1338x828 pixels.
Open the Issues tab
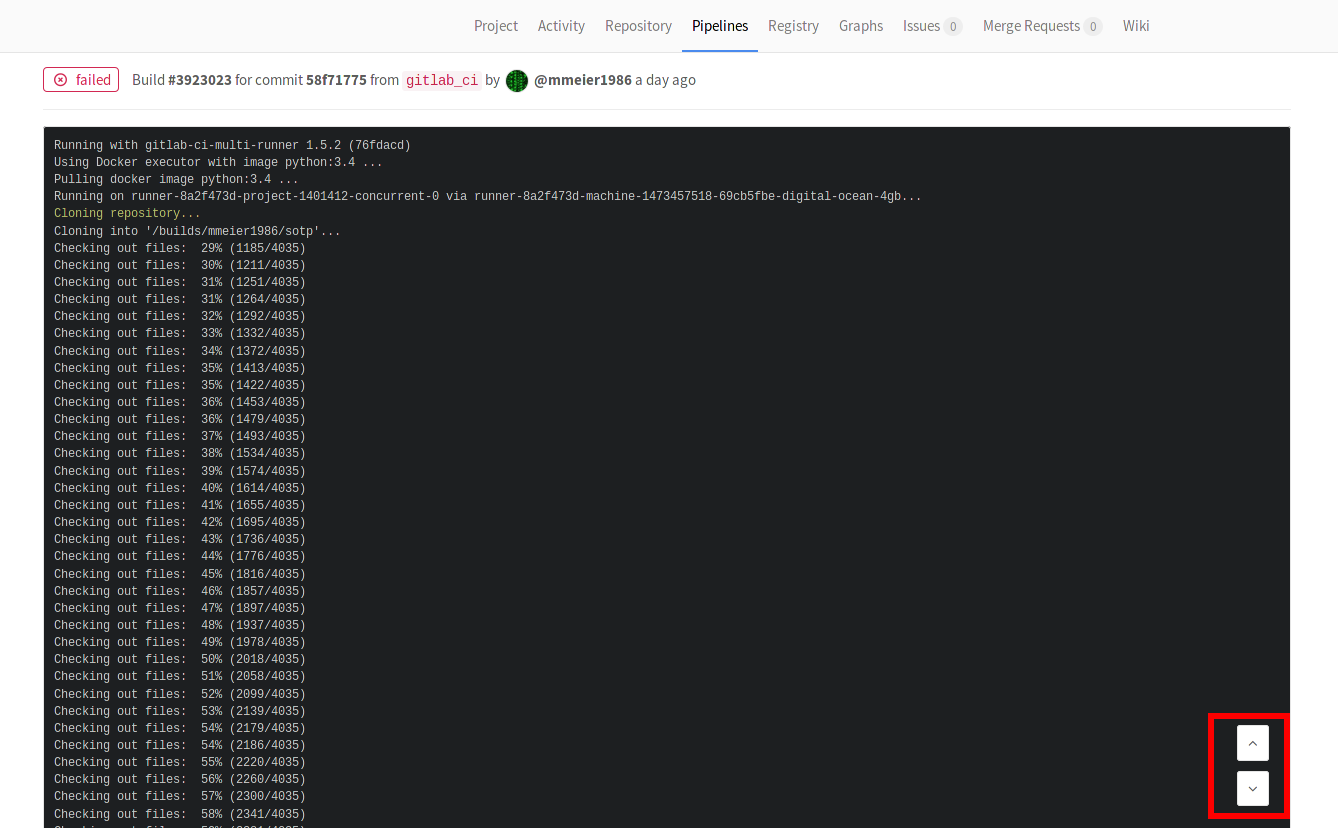click(932, 26)
